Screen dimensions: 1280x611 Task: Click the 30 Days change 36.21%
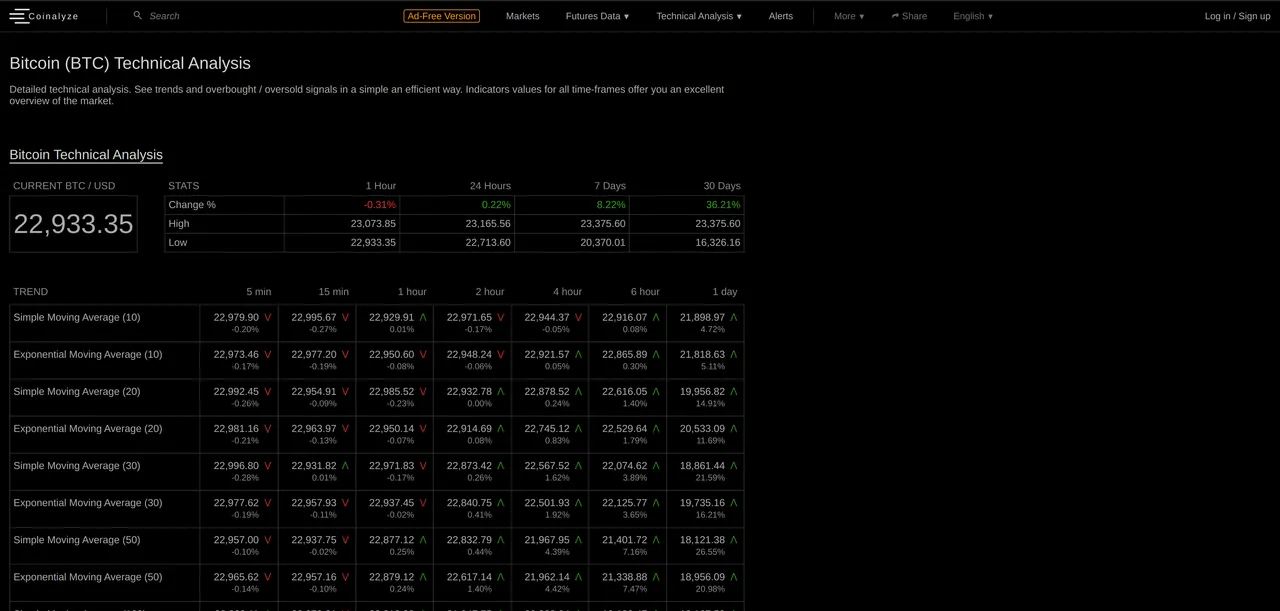pos(722,205)
